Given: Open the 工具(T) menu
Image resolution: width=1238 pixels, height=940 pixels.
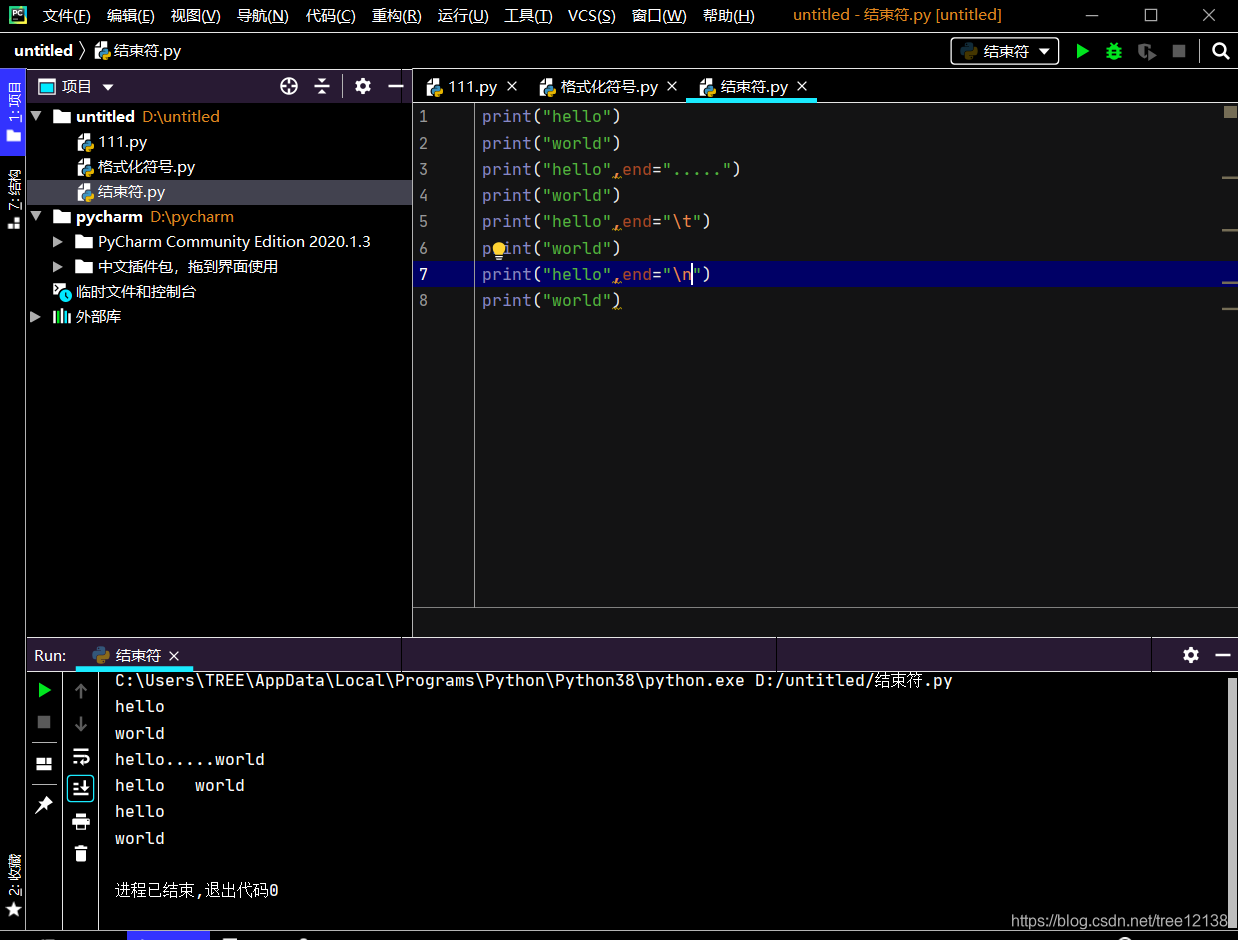Looking at the screenshot, I should pos(528,15).
